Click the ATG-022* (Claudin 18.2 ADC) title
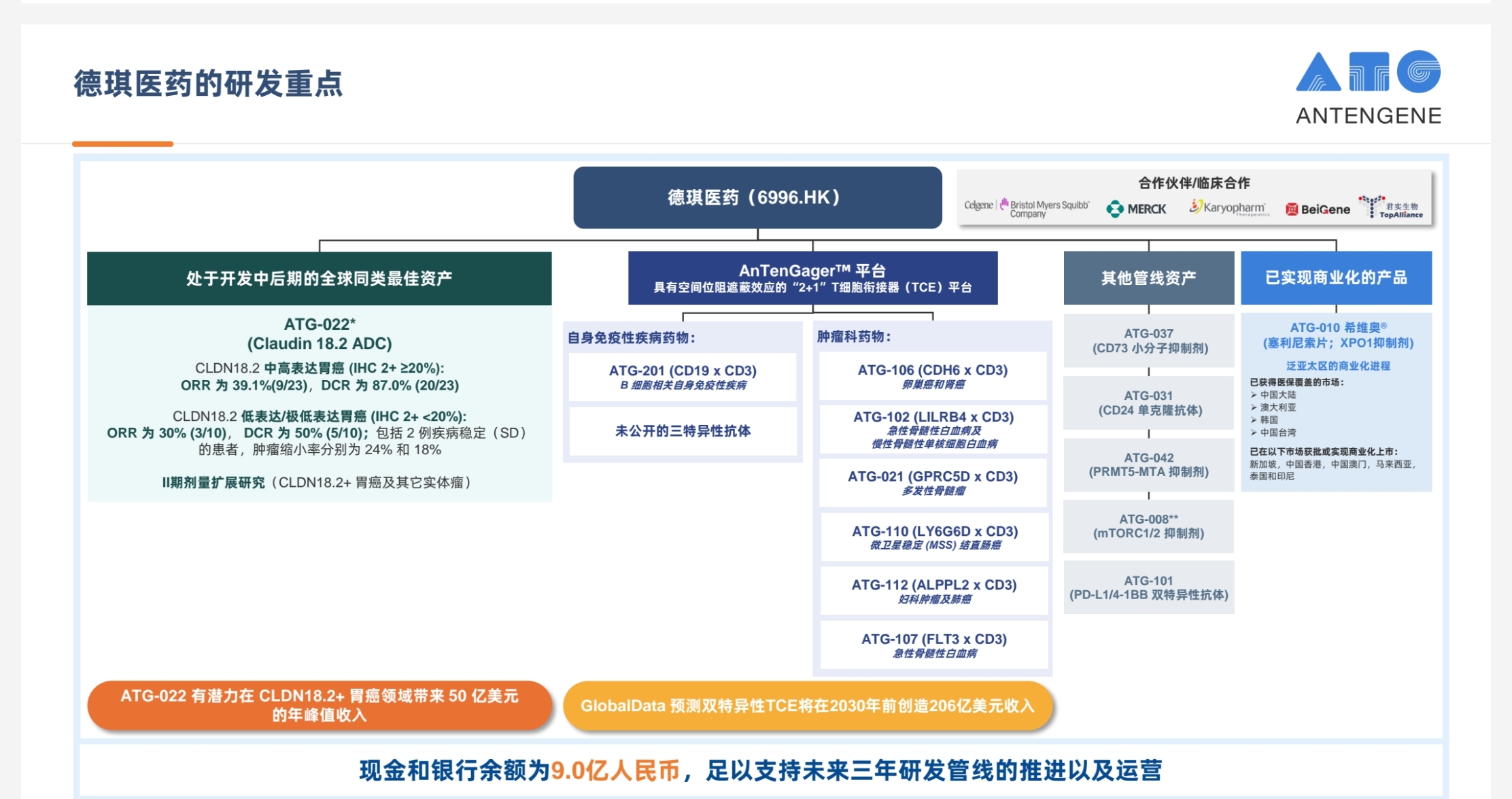1512x799 pixels. pos(320,334)
